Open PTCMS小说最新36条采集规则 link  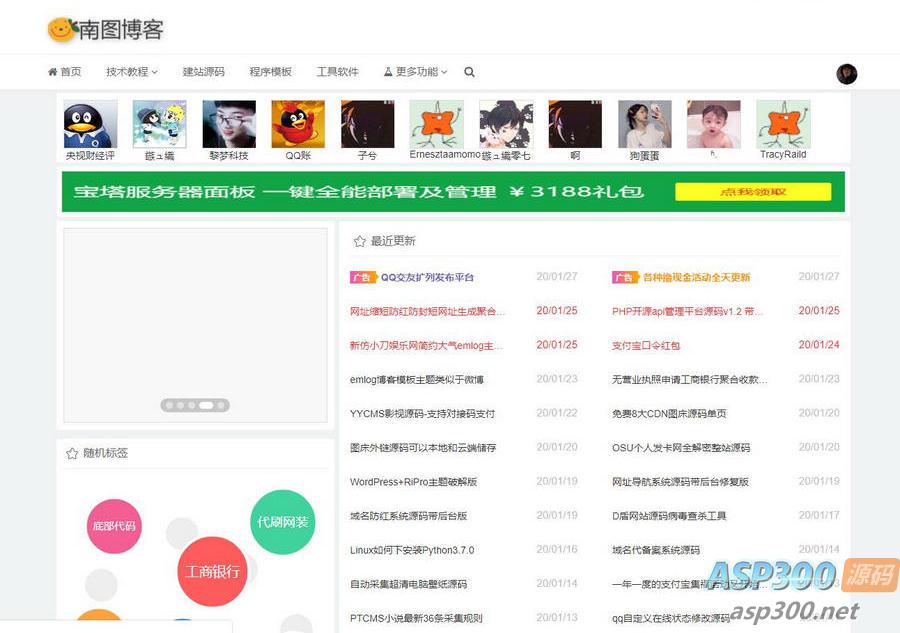pyautogui.click(x=416, y=618)
